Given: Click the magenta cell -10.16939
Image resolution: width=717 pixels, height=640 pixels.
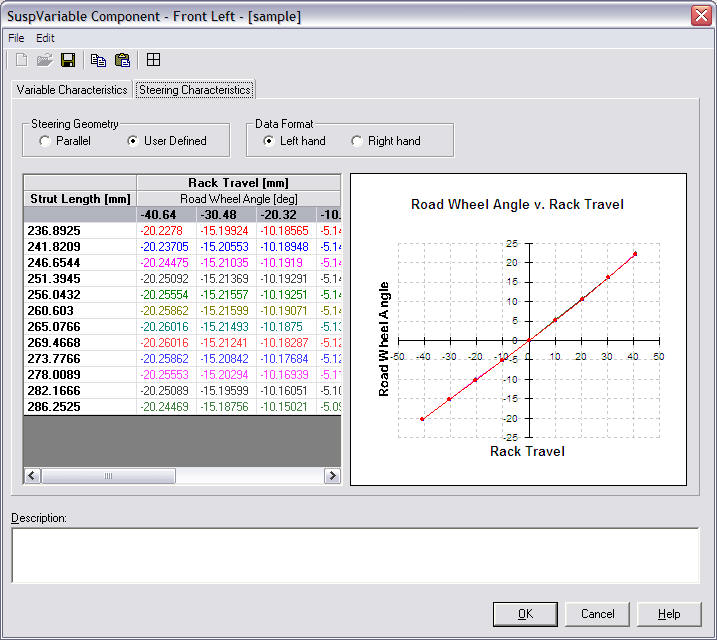Looking at the screenshot, I should pos(286,374).
